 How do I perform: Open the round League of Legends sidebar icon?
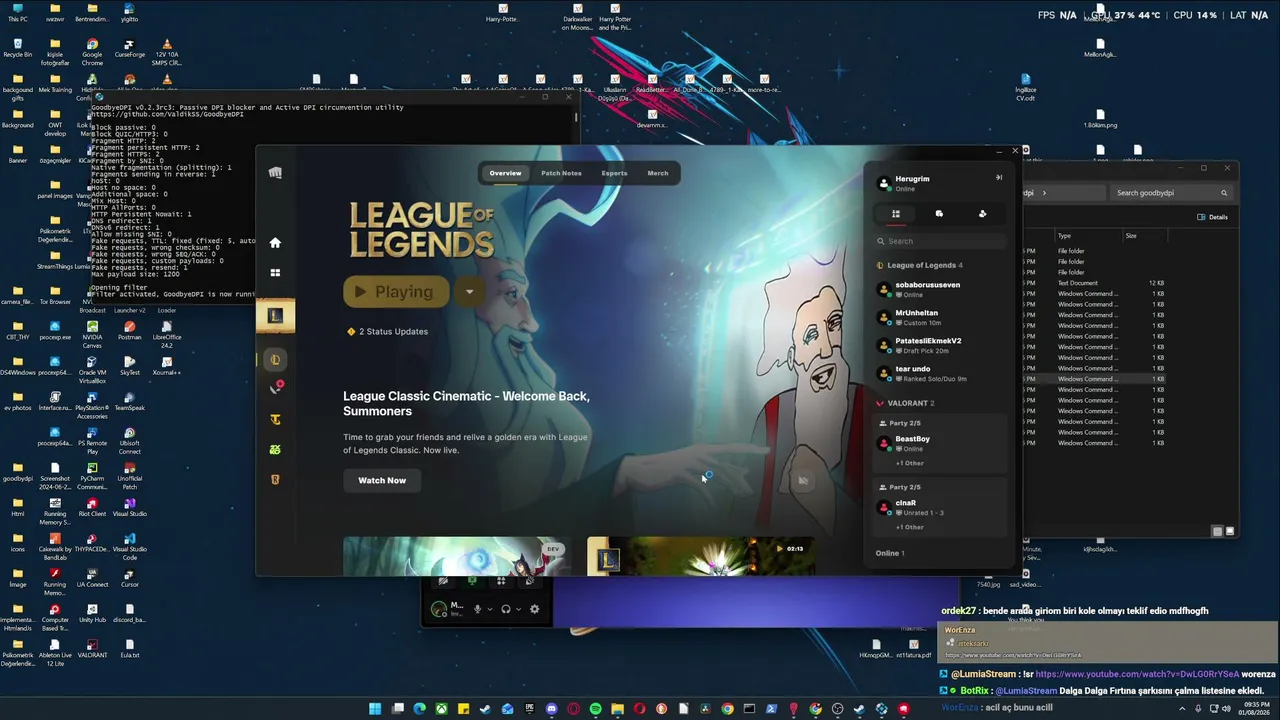click(x=275, y=360)
